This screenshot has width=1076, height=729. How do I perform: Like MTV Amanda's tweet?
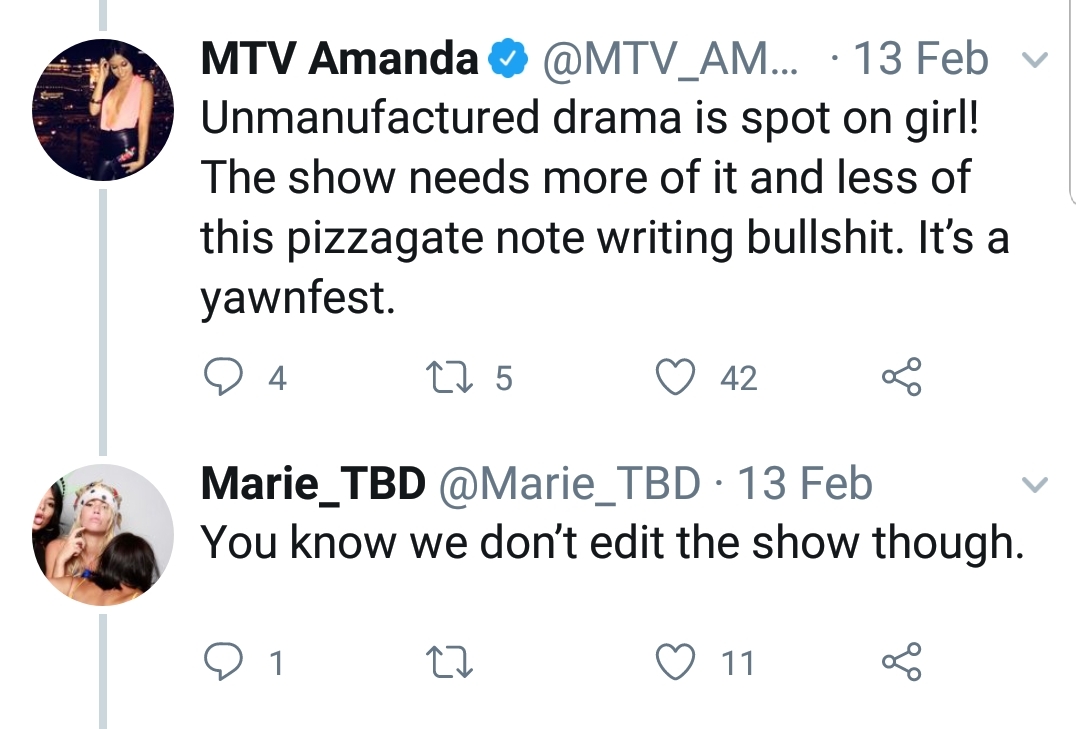[675, 377]
